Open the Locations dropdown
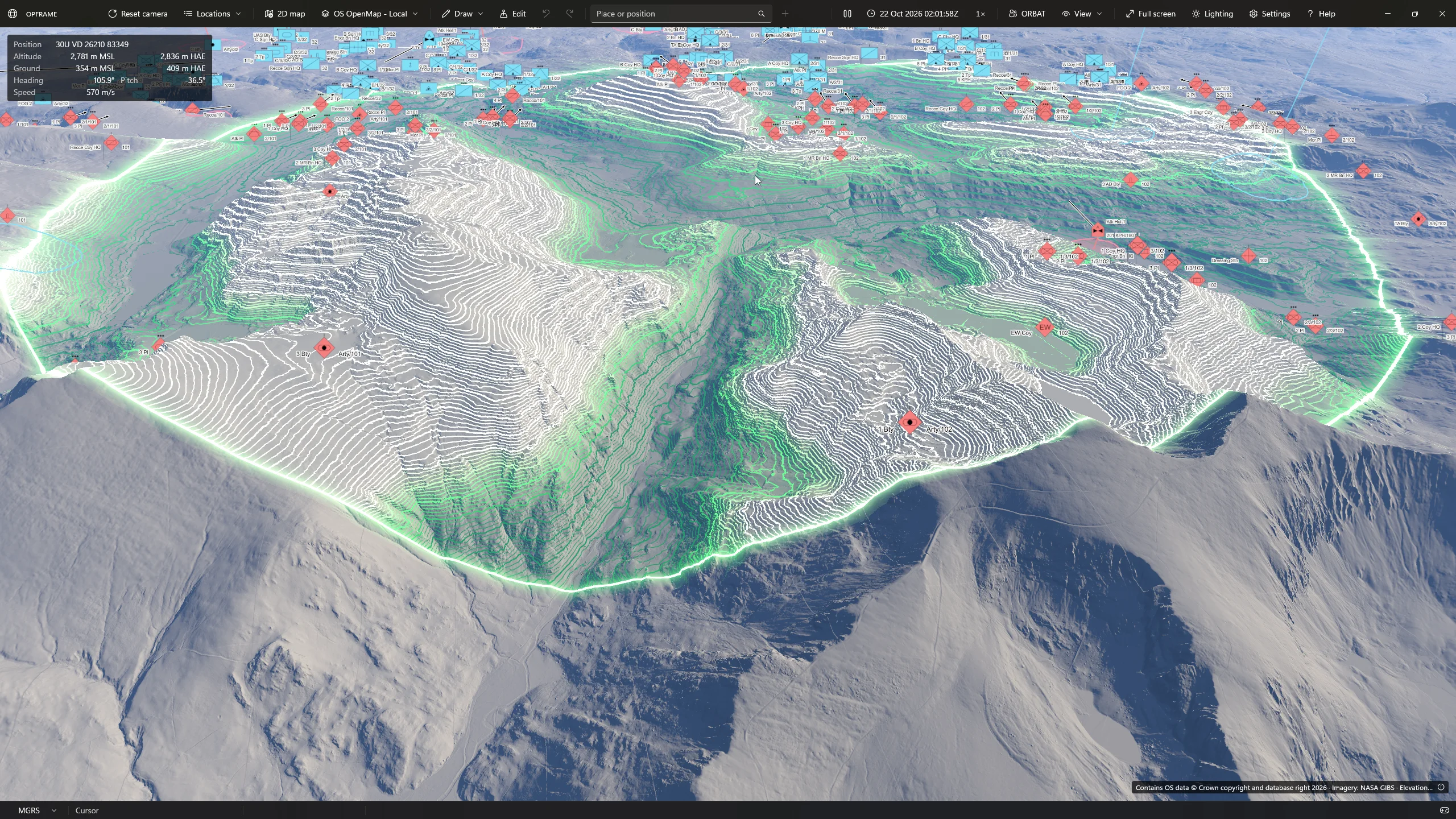1456x819 pixels. pos(213,14)
